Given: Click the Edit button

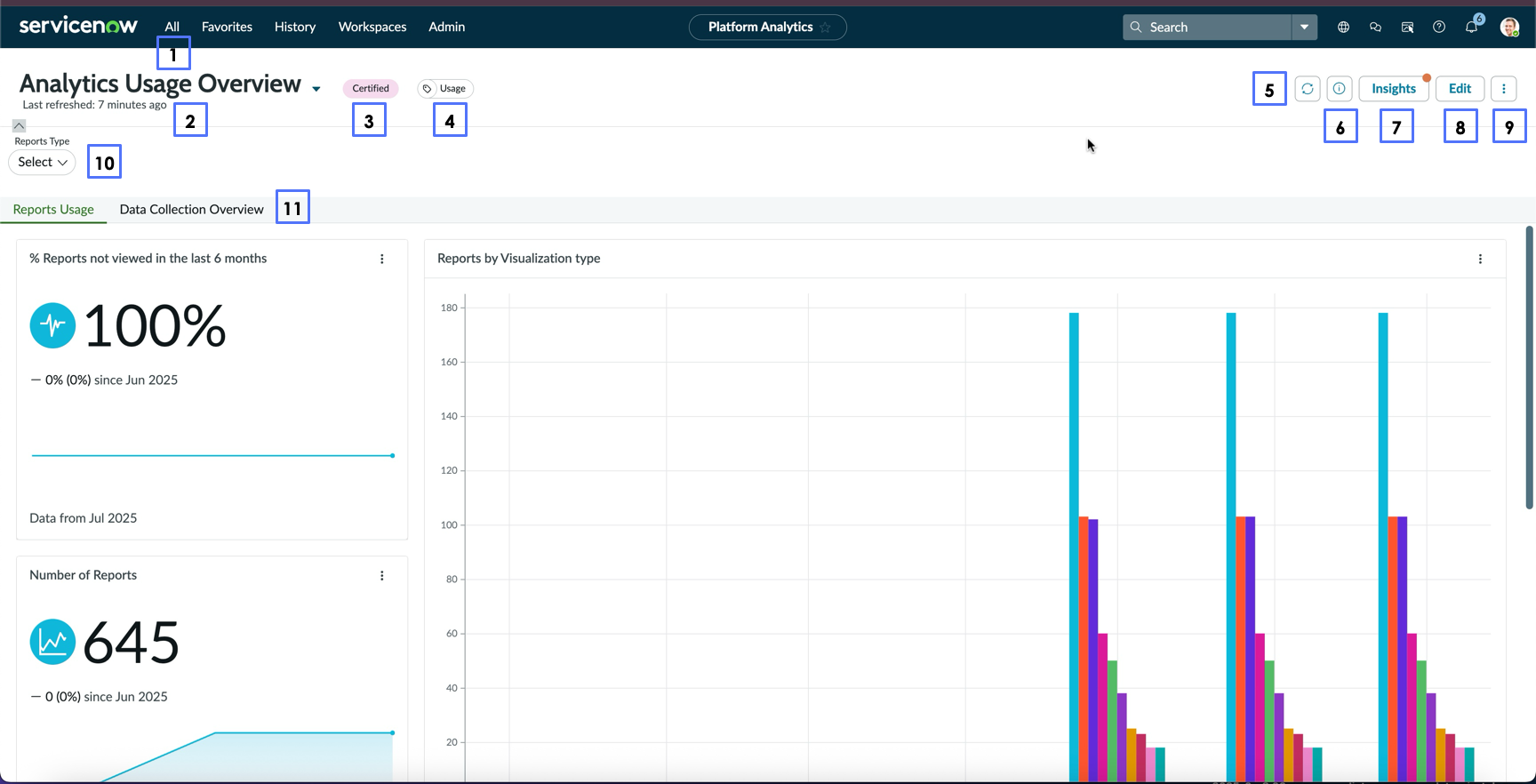Looking at the screenshot, I should coord(1460,89).
